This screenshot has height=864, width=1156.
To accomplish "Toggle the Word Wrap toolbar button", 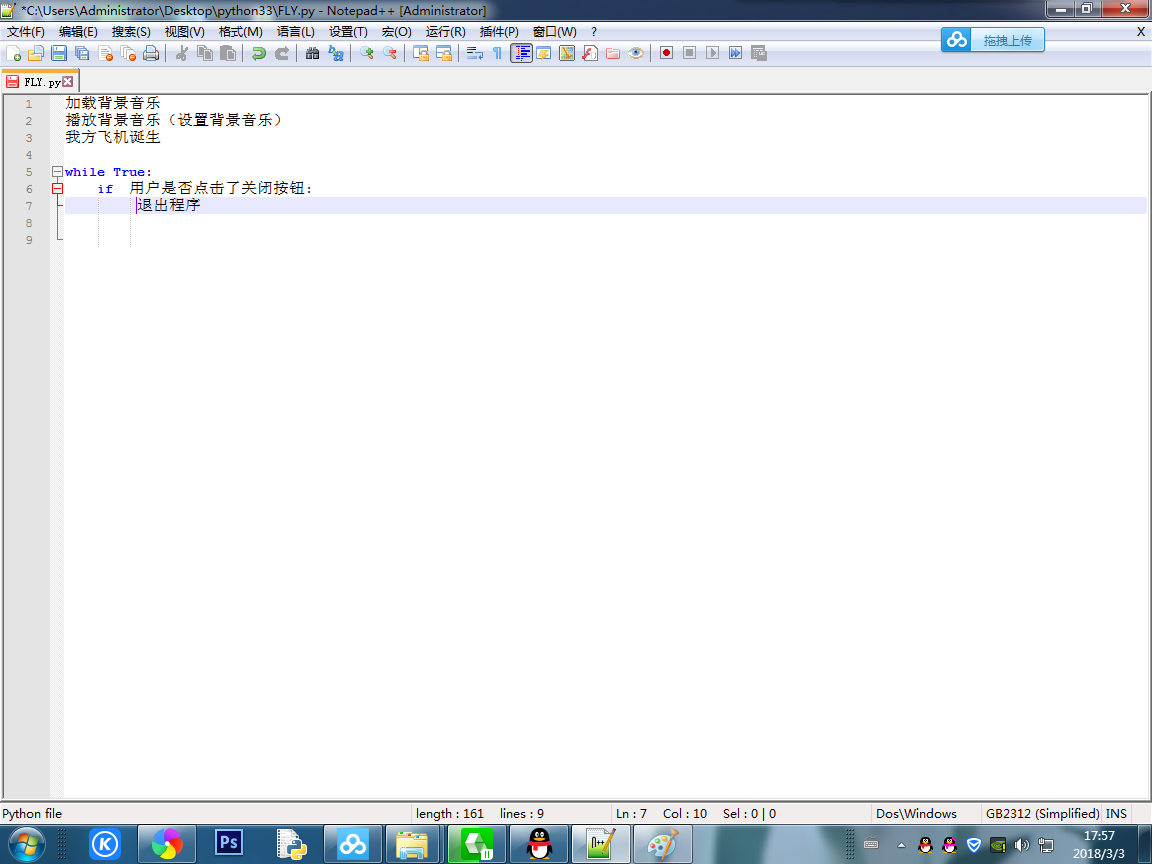I will coord(475,53).
